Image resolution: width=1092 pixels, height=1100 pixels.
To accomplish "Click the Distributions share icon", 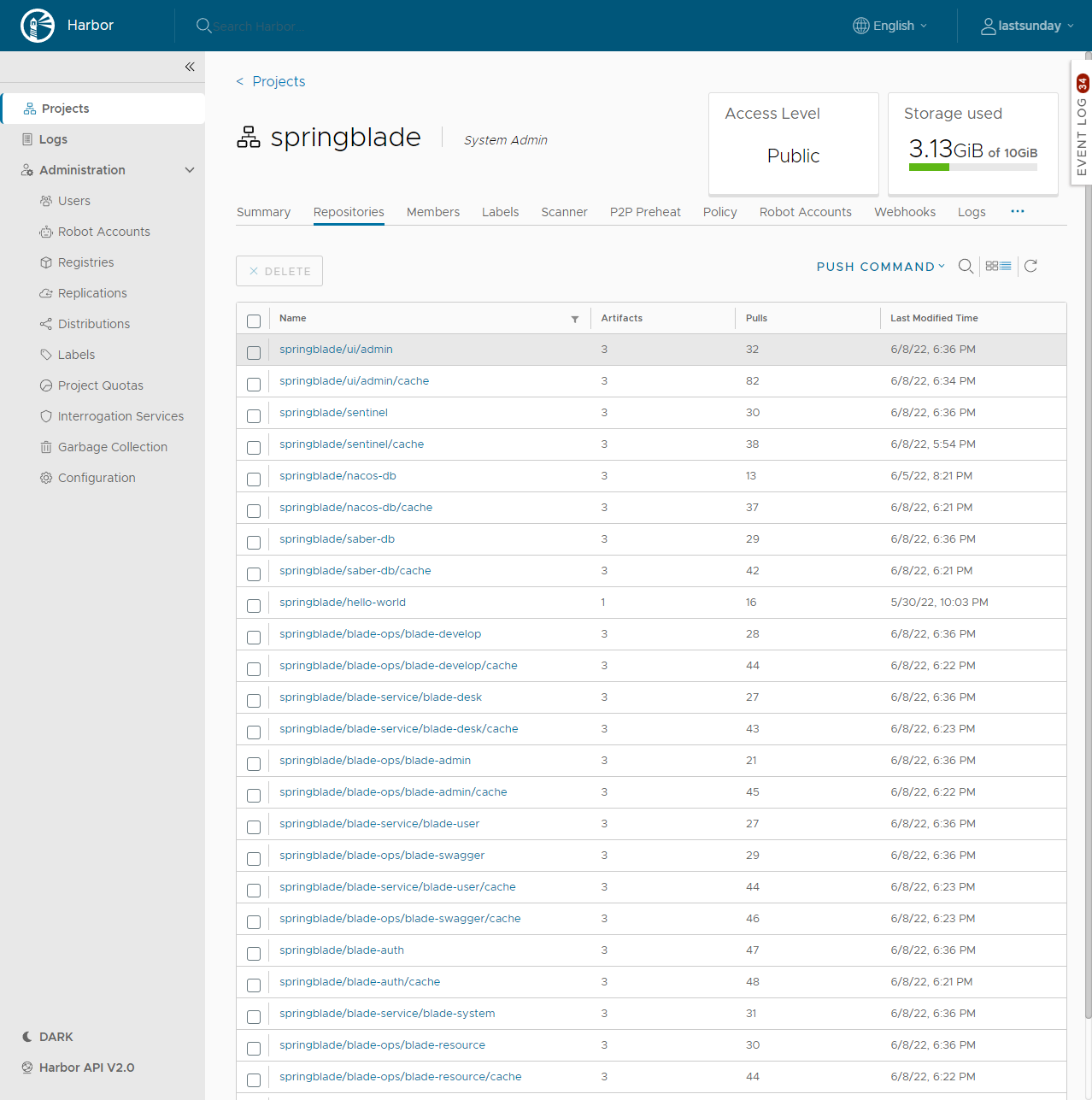I will point(46,324).
